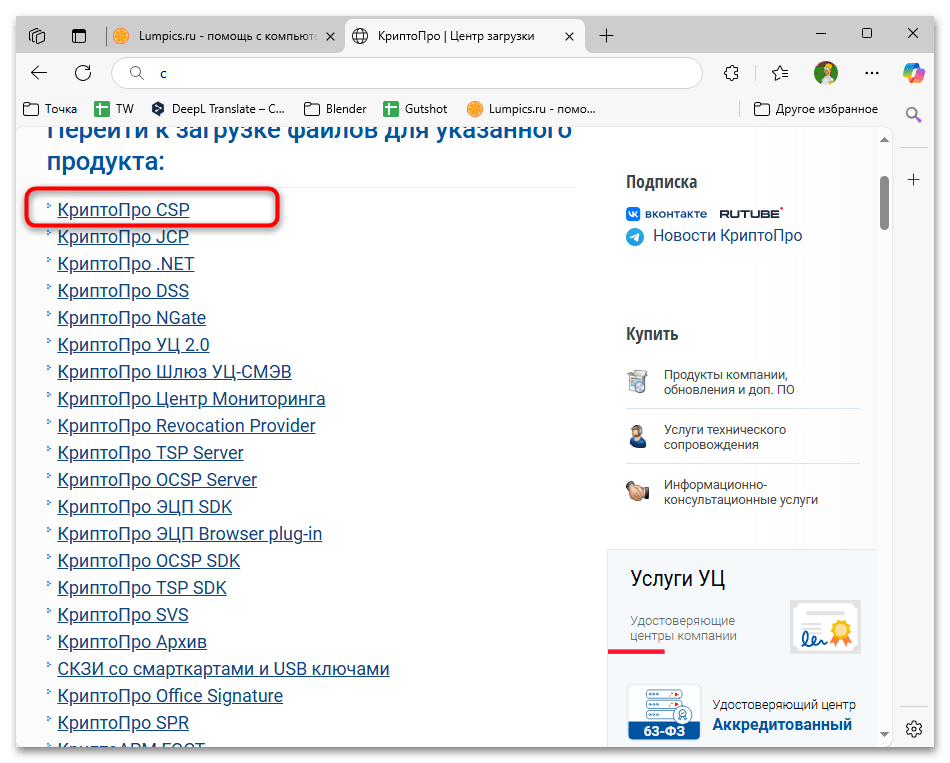Go back using the back arrow

39,73
